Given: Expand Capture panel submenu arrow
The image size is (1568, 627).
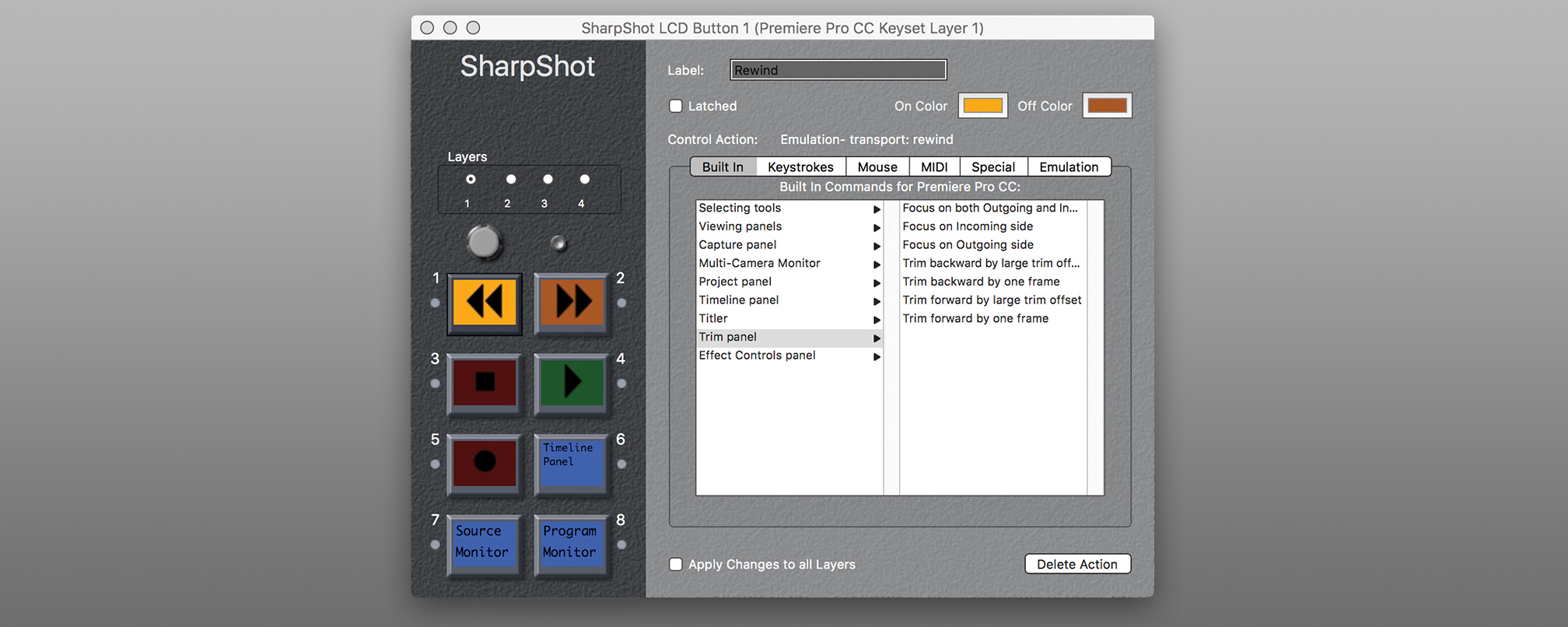Looking at the screenshot, I should point(877,246).
